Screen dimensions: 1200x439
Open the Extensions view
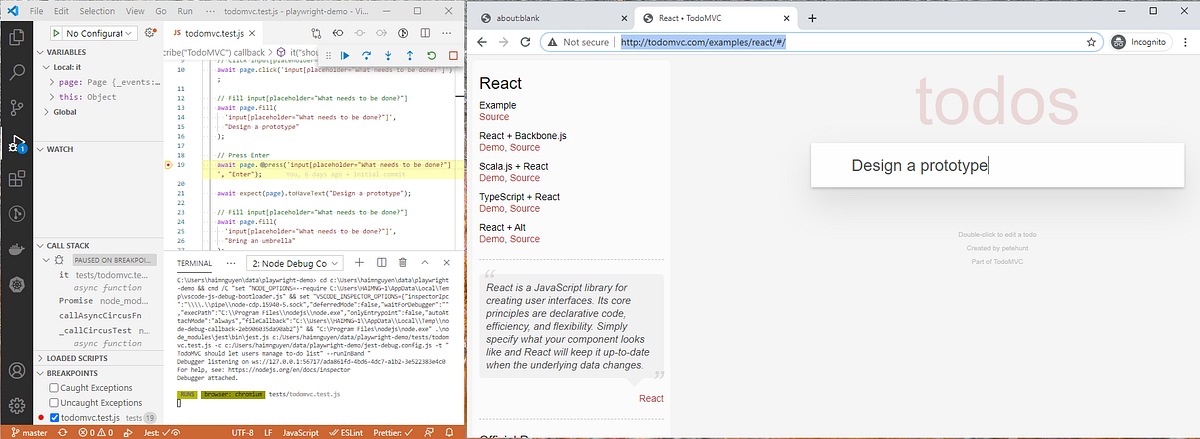[16, 179]
